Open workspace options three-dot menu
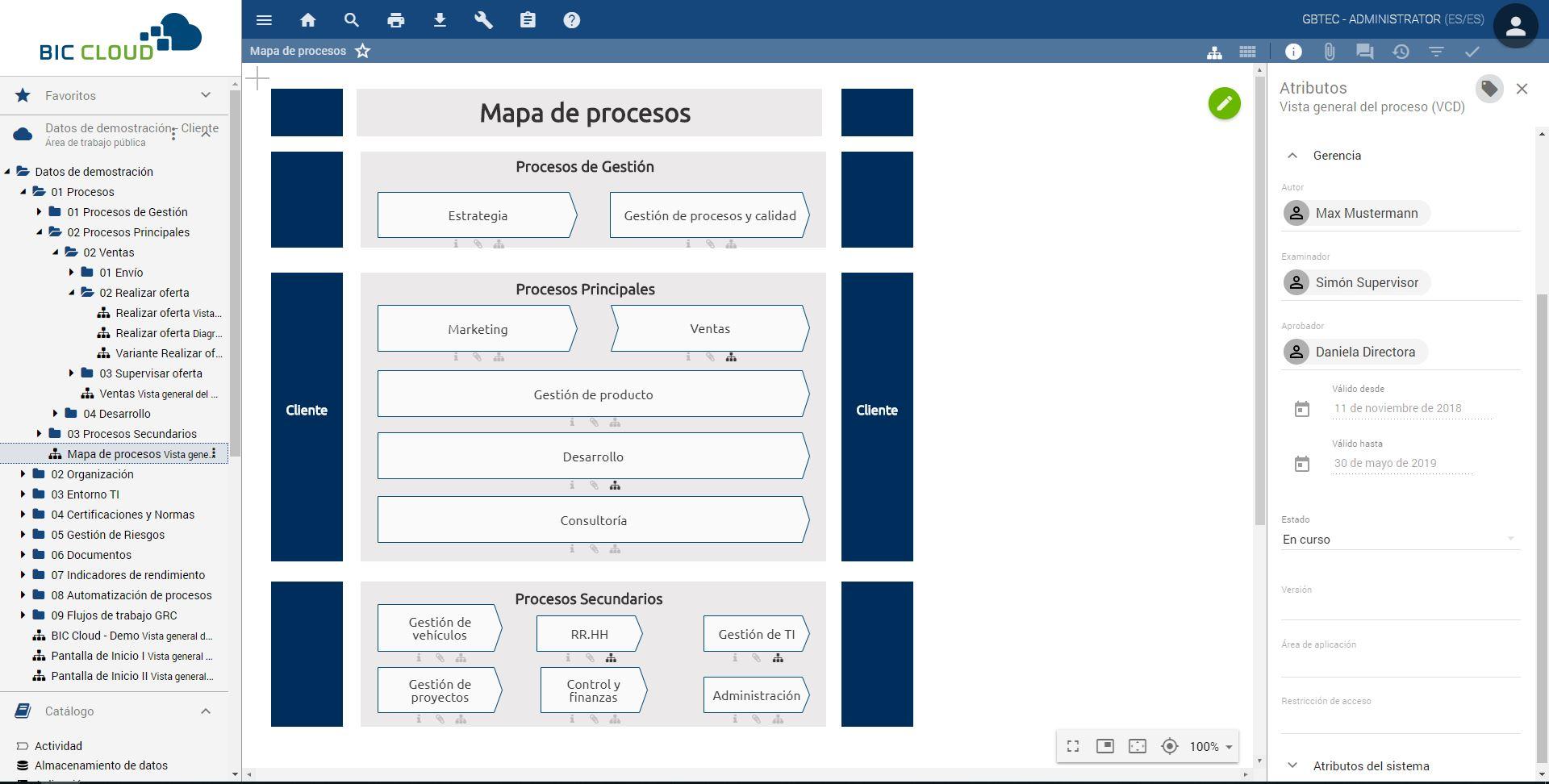 pyautogui.click(x=173, y=136)
